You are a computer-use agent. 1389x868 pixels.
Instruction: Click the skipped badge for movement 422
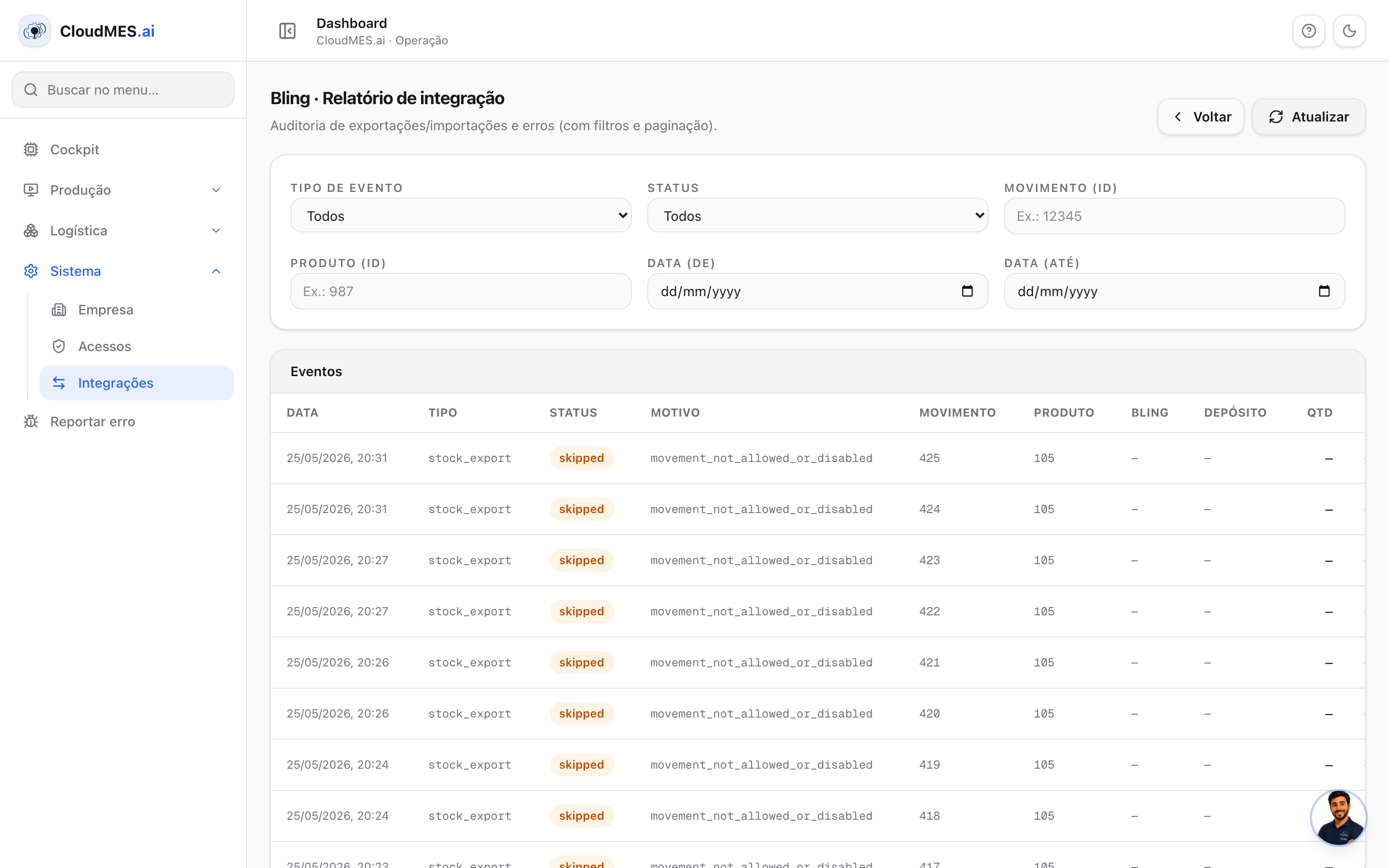[x=582, y=611]
